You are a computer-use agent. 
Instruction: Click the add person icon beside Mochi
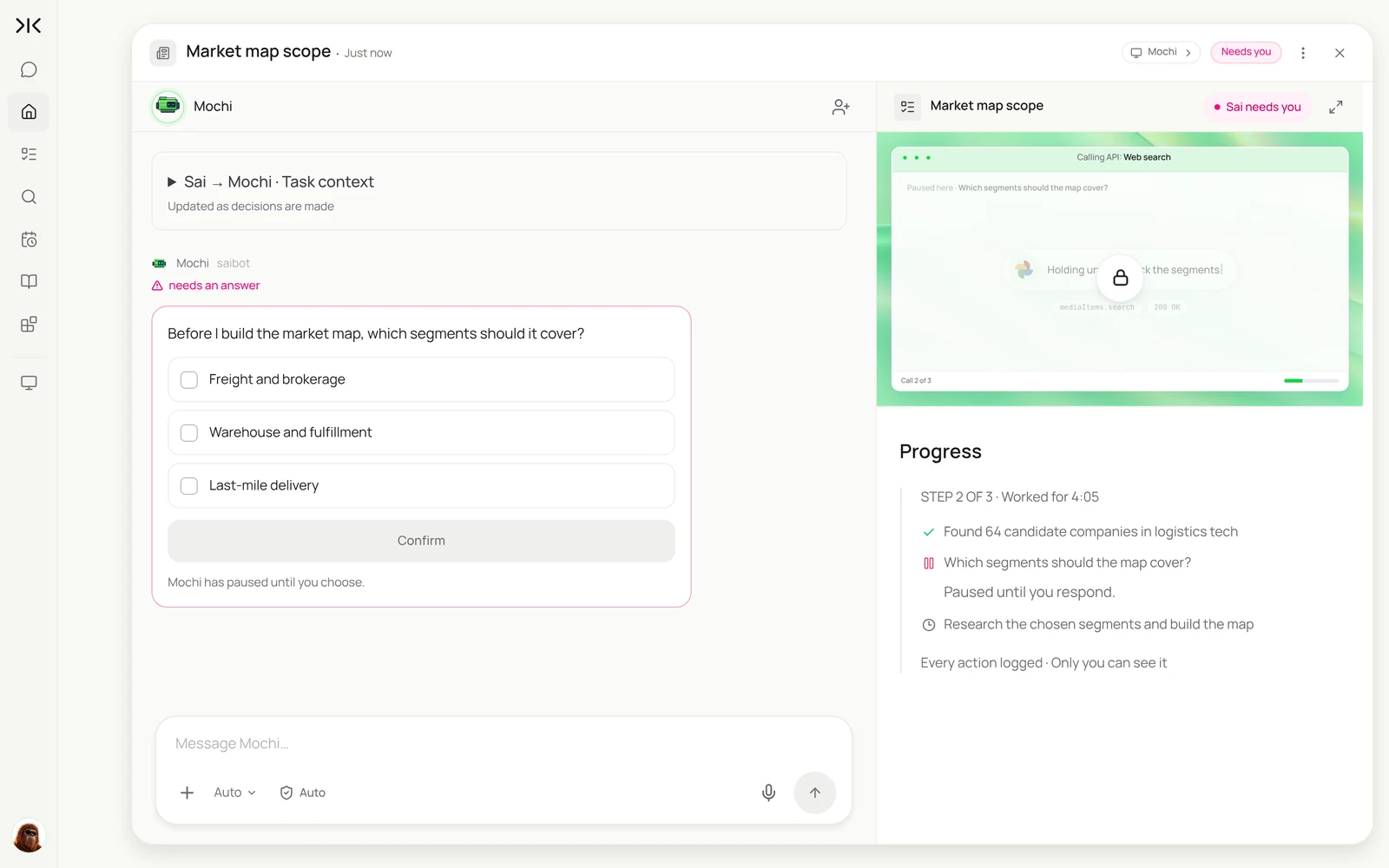(x=840, y=107)
